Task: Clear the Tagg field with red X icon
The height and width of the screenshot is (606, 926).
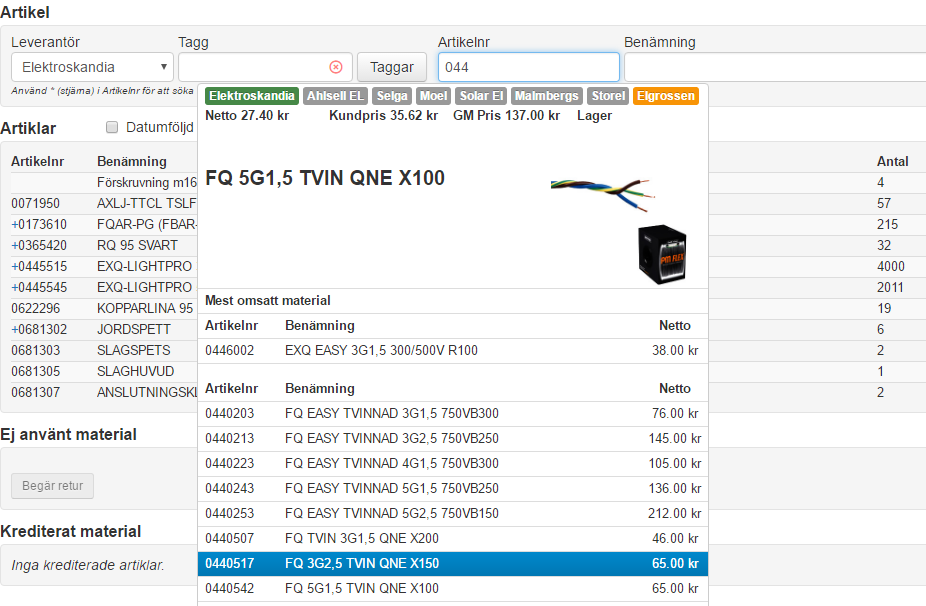Action: click(335, 67)
